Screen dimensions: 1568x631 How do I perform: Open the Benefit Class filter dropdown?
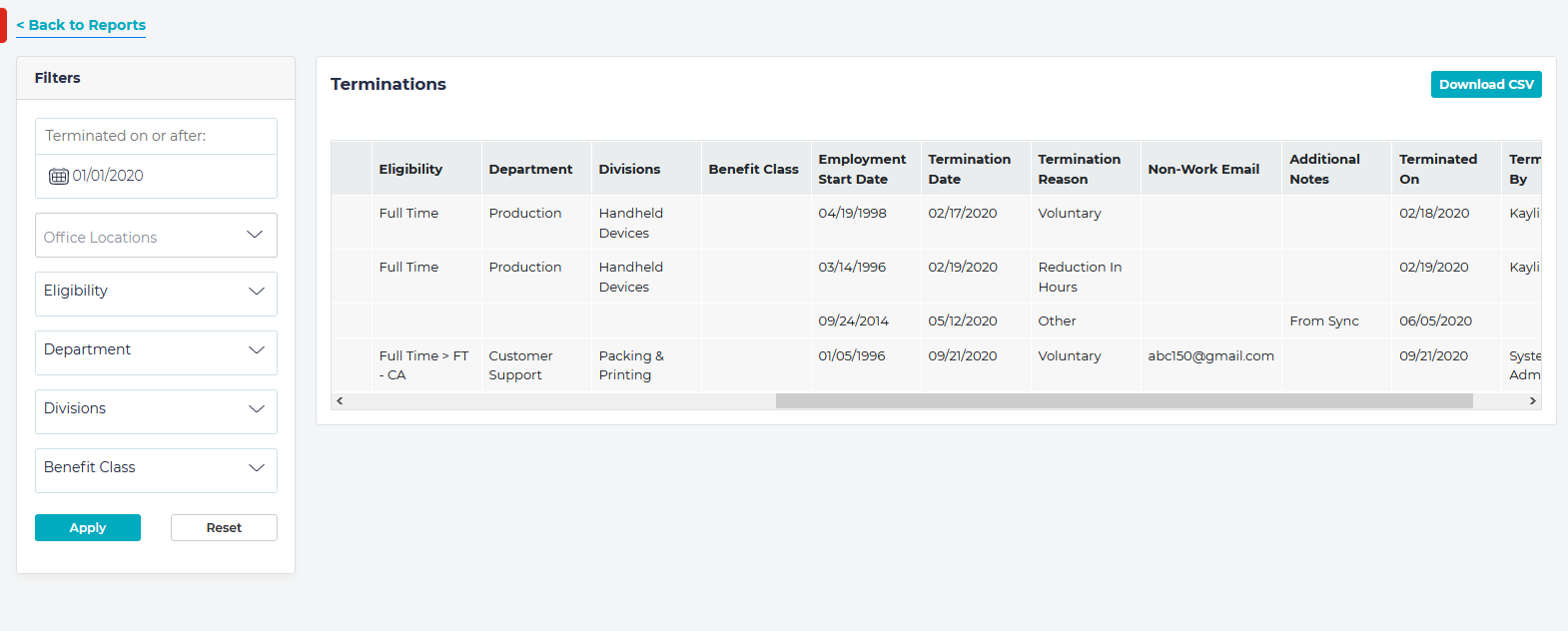156,468
